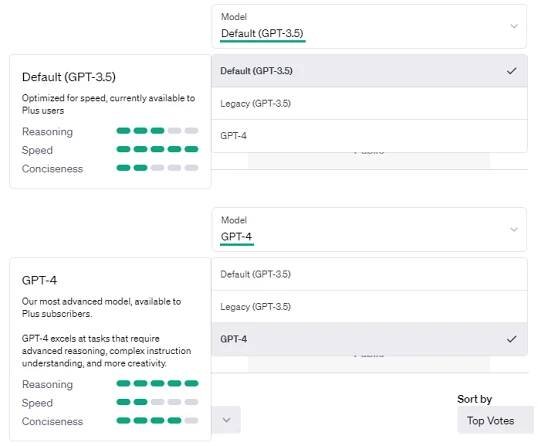Choose Default (GPT-3.5) in the lower list

pyautogui.click(x=369, y=274)
